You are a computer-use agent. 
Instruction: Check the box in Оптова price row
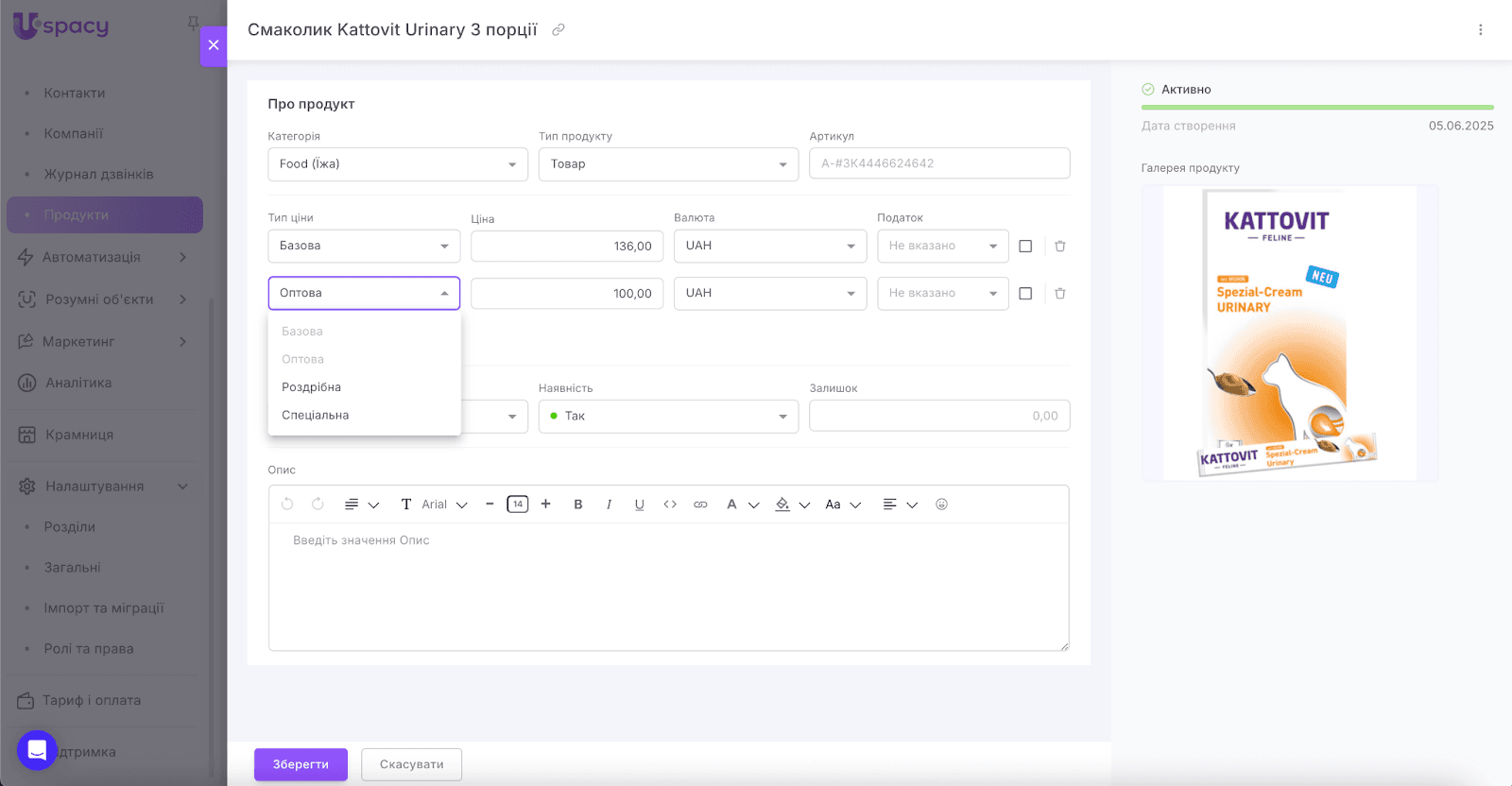(1025, 294)
